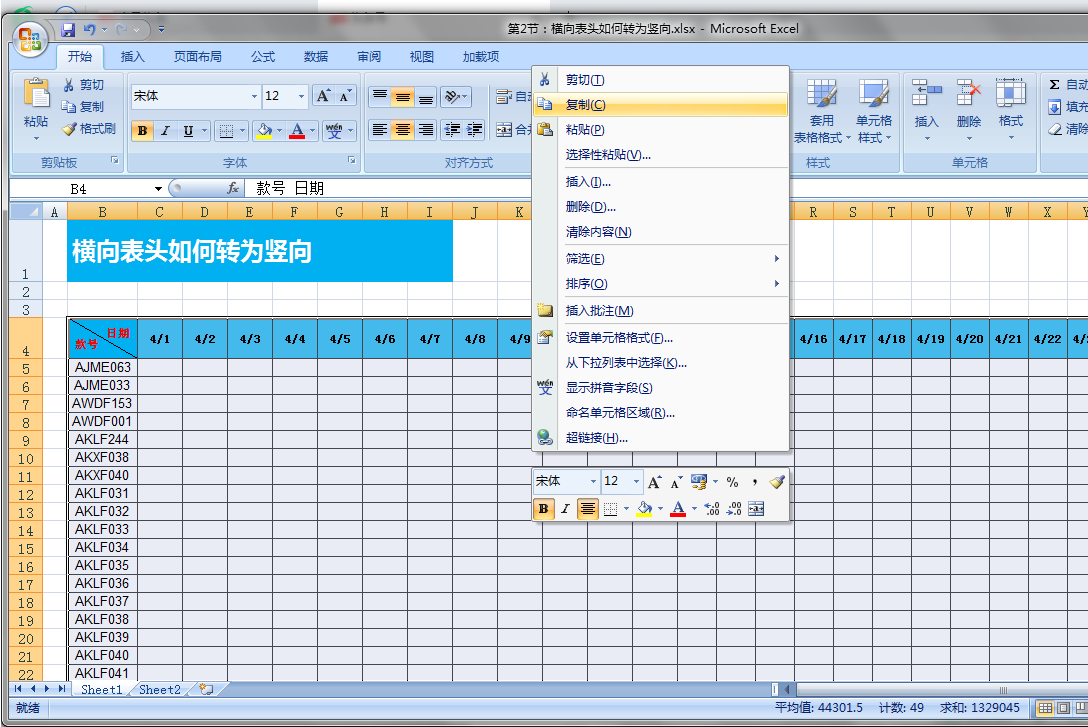Toggle Bold in the ribbon font group
This screenshot has height=727, width=1088.
tap(142, 131)
